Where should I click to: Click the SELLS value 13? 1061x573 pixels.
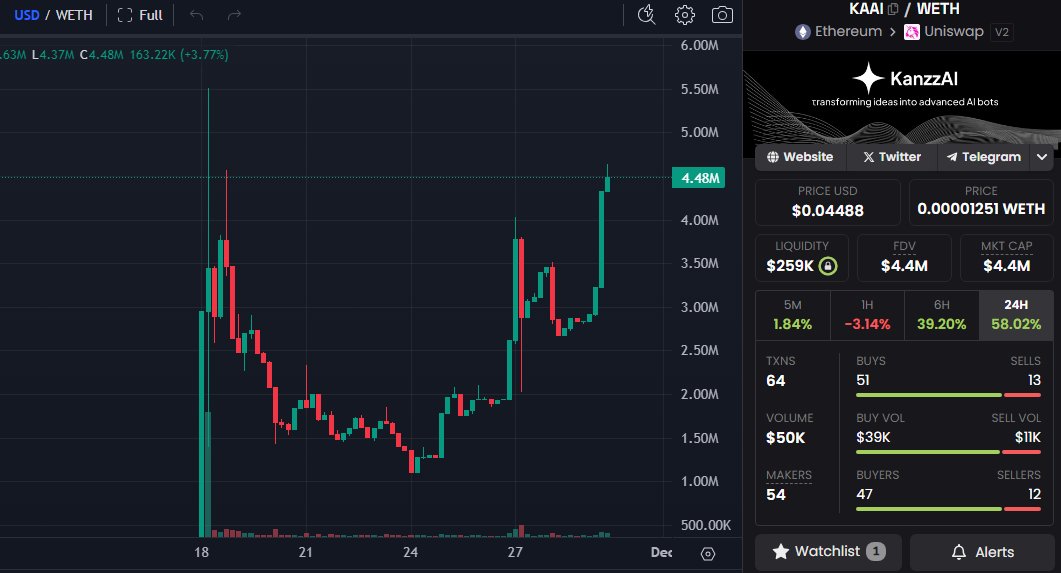tap(1034, 380)
